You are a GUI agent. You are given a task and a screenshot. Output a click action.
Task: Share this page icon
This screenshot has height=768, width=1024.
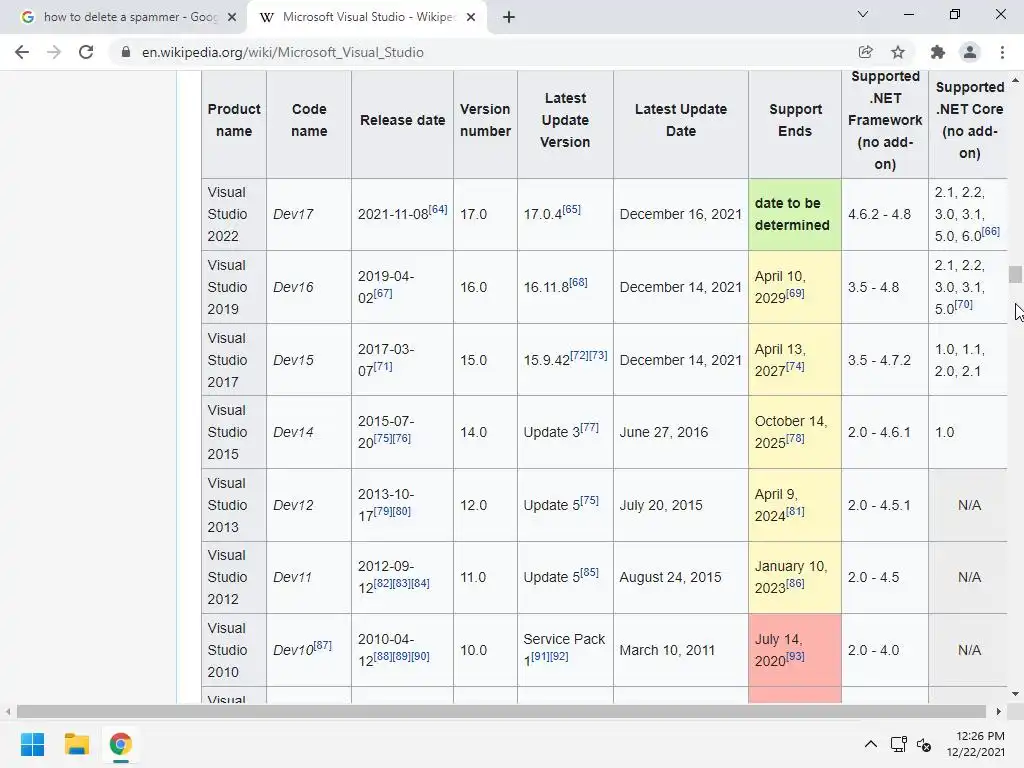tap(865, 52)
